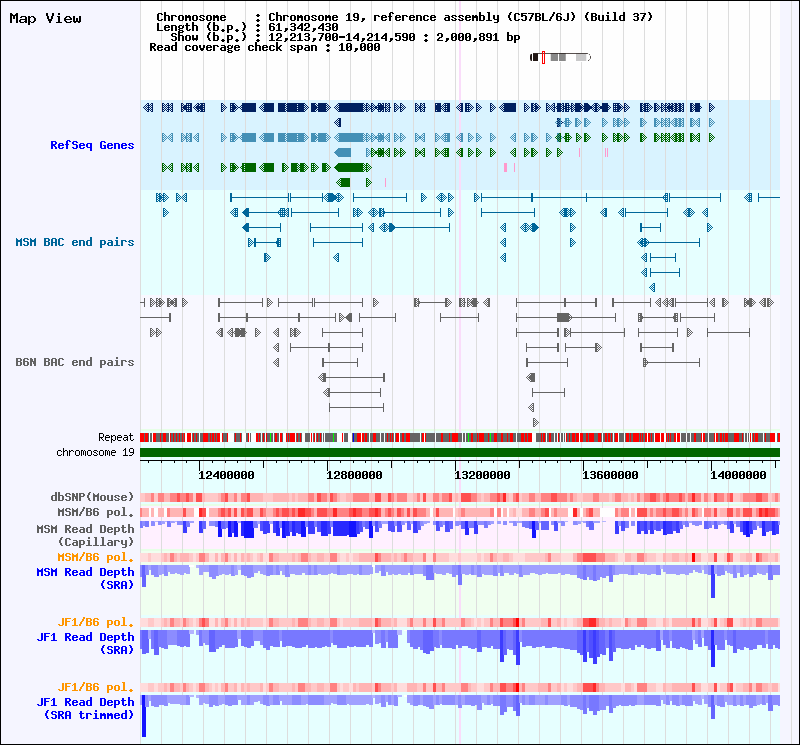The height and width of the screenshot is (745, 800).
Task: Select the B6N BAC end pairs label
Action: [x=74, y=362]
